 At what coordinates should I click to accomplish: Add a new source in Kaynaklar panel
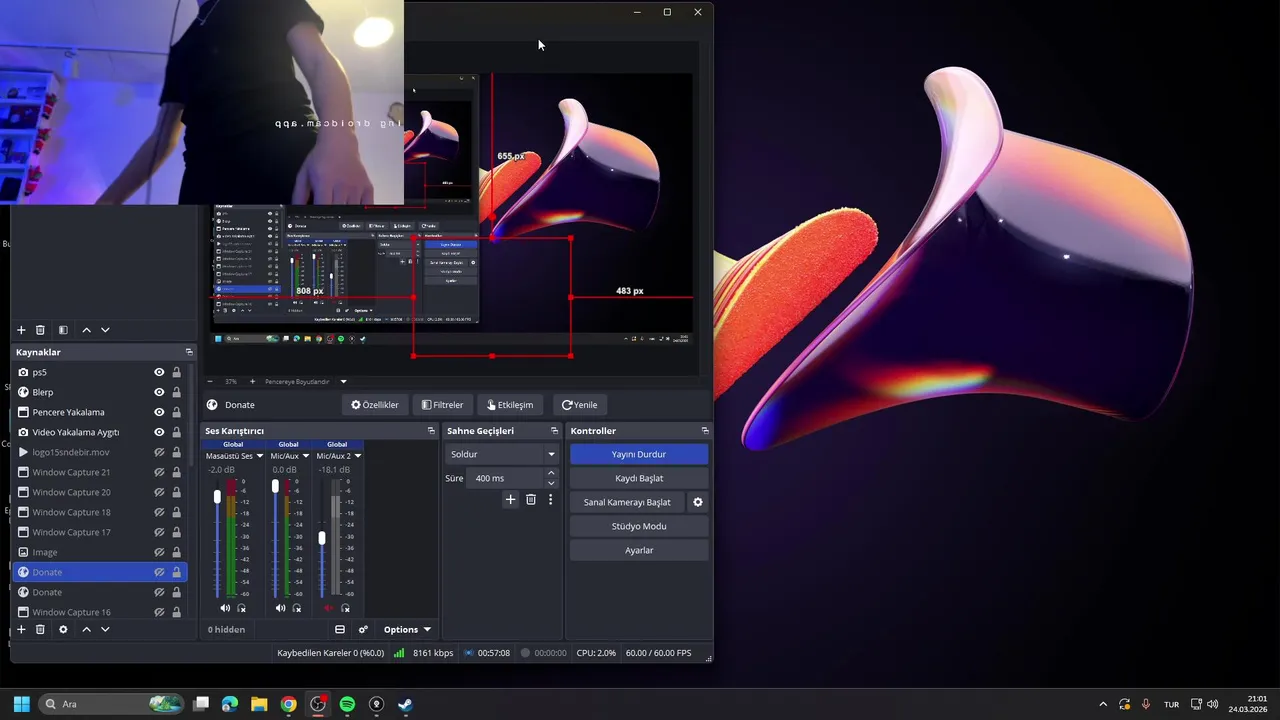pyautogui.click(x=21, y=629)
